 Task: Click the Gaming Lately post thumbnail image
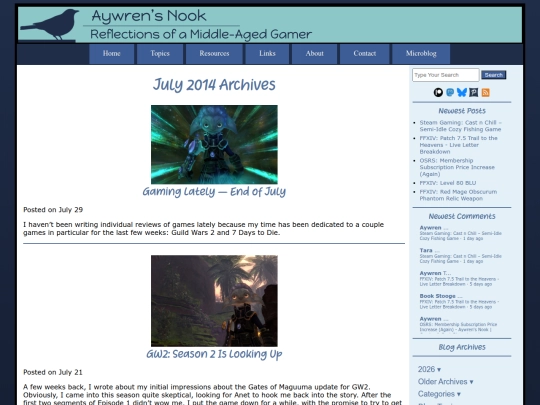(x=214, y=144)
